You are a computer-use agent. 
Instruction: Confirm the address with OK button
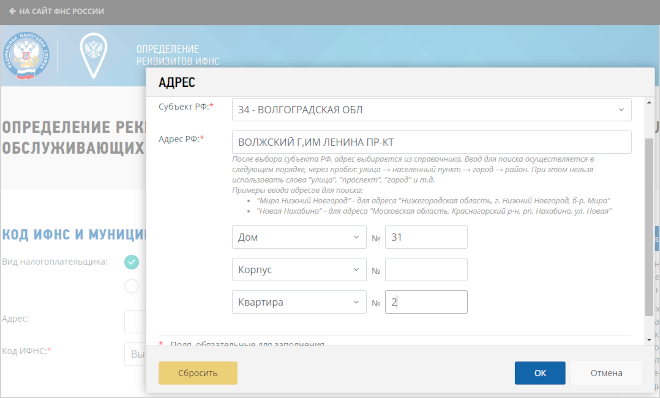click(x=540, y=373)
